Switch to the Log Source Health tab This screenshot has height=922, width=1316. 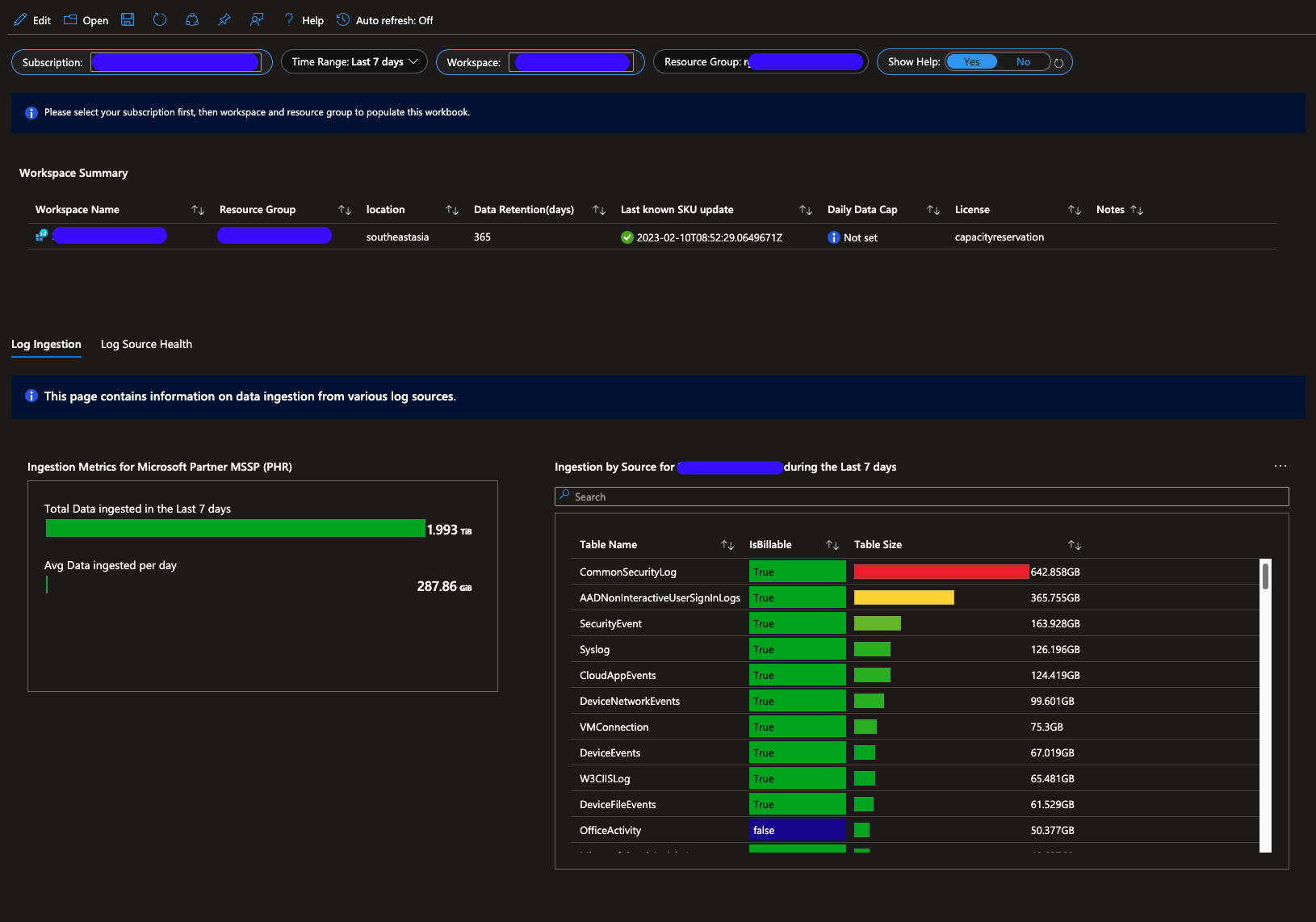146,344
